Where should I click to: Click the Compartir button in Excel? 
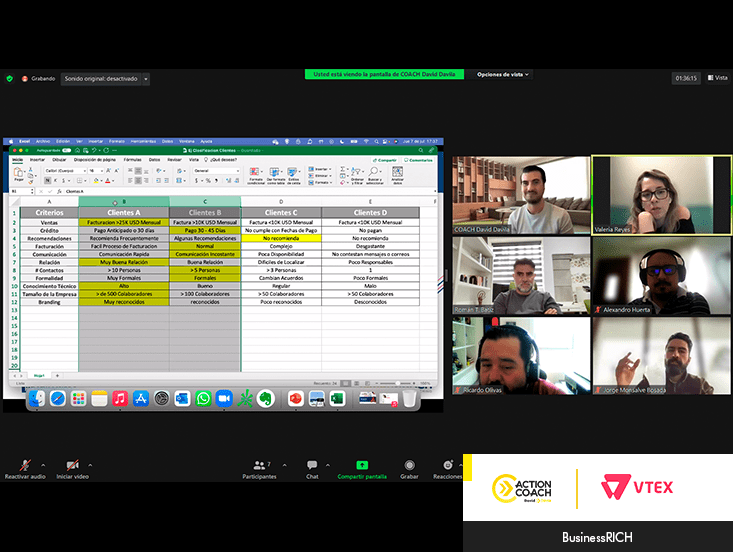384,159
